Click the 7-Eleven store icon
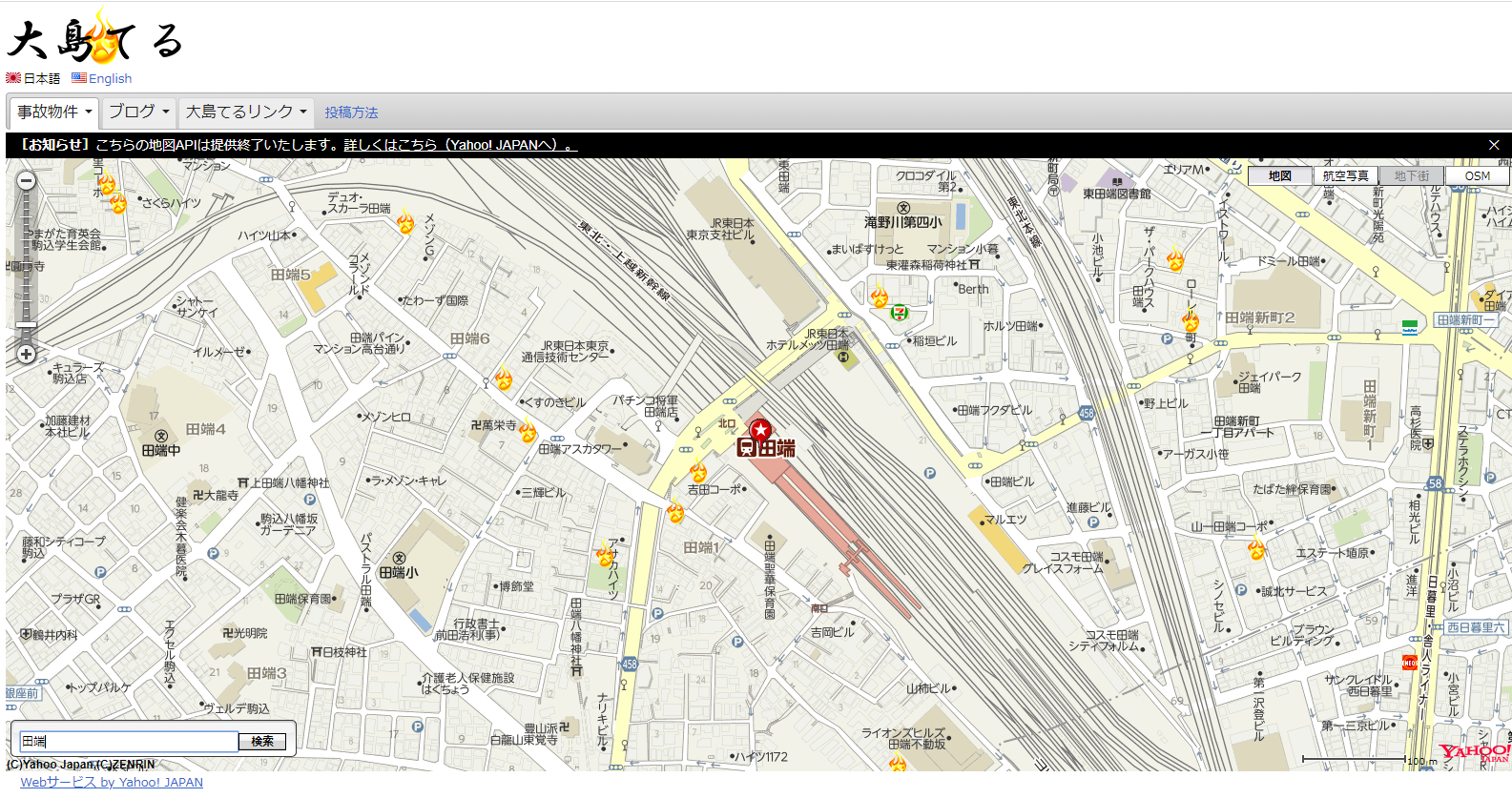 [899, 312]
